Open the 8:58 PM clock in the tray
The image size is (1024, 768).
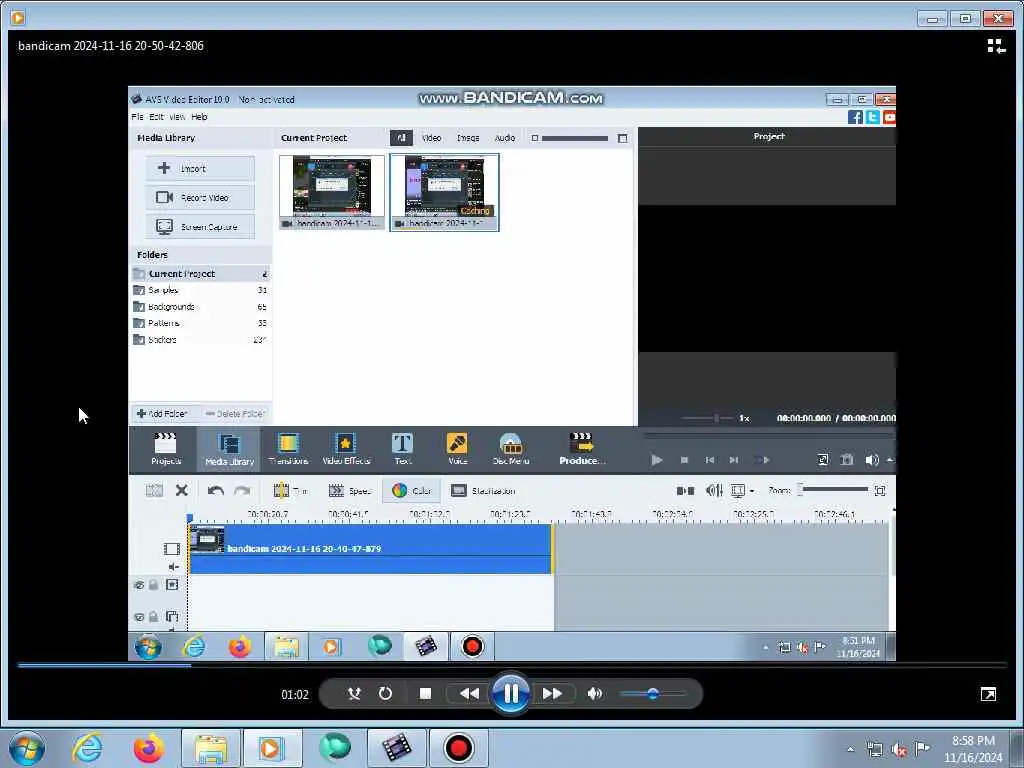(973, 749)
